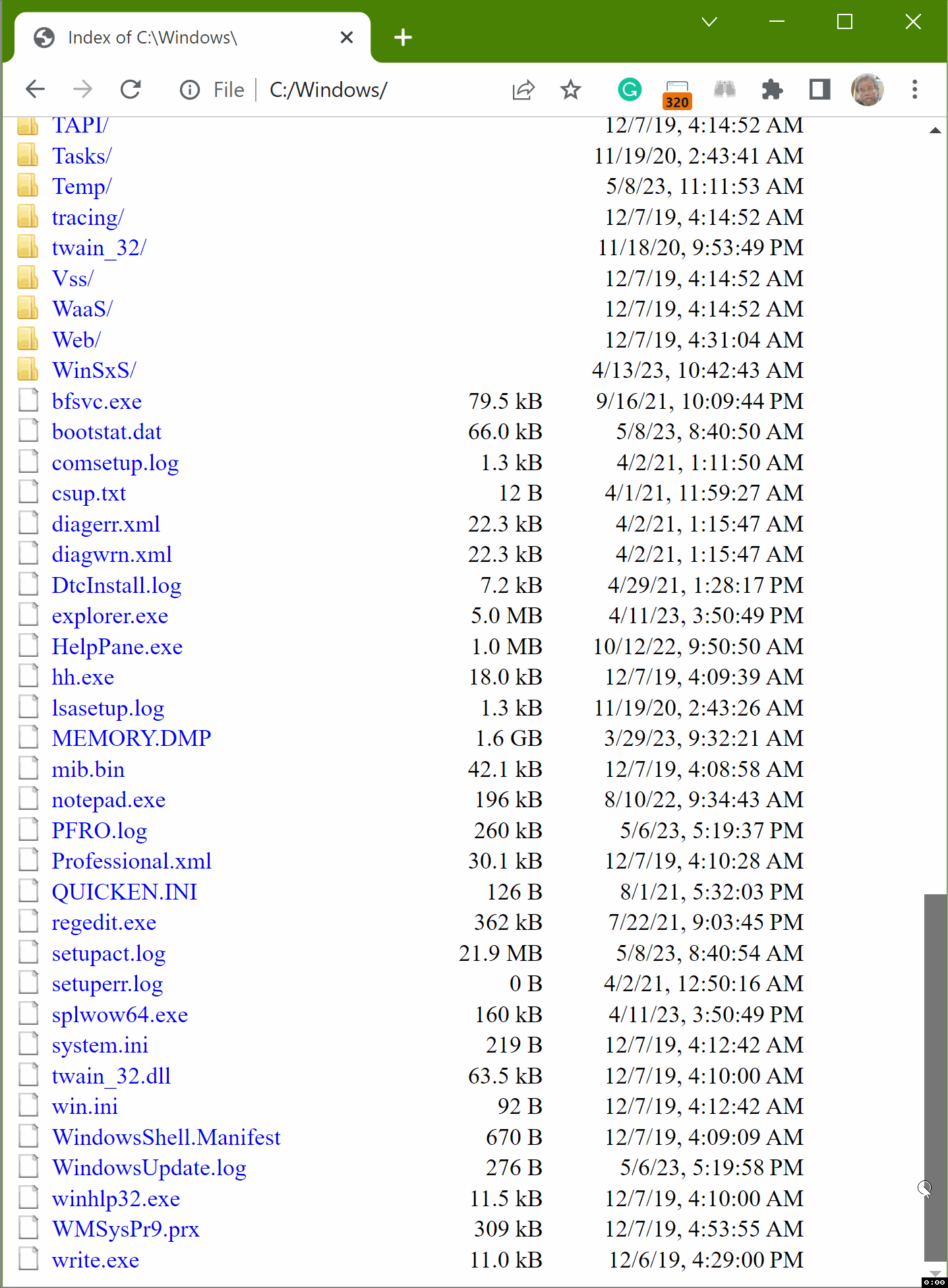Image resolution: width=948 pixels, height=1288 pixels.
Task: Open the Grammarly extension icon
Action: 629,89
